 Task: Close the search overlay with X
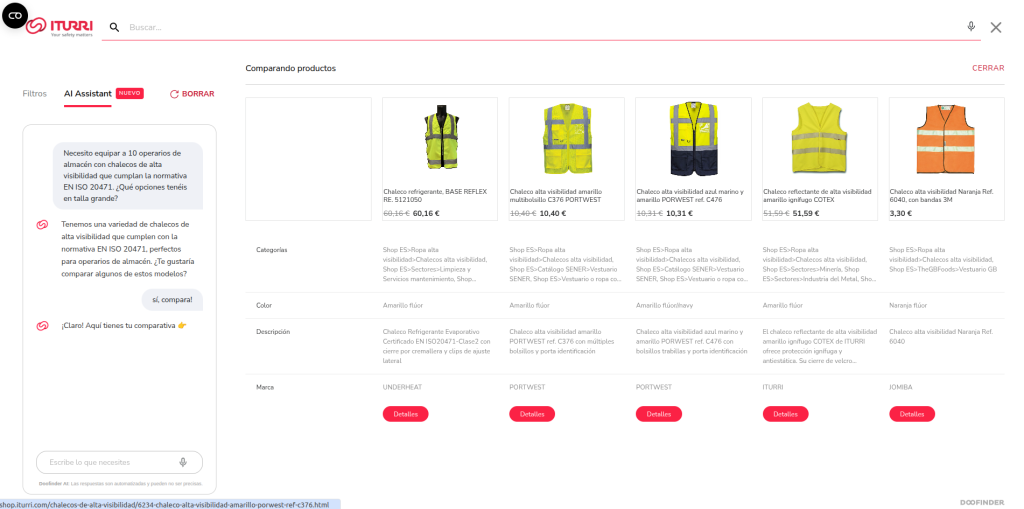(x=995, y=27)
